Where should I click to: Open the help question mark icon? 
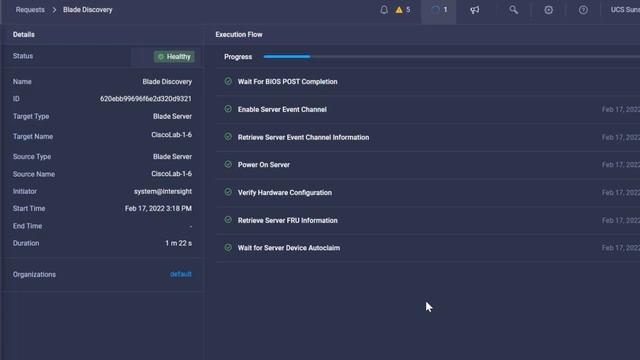583,10
